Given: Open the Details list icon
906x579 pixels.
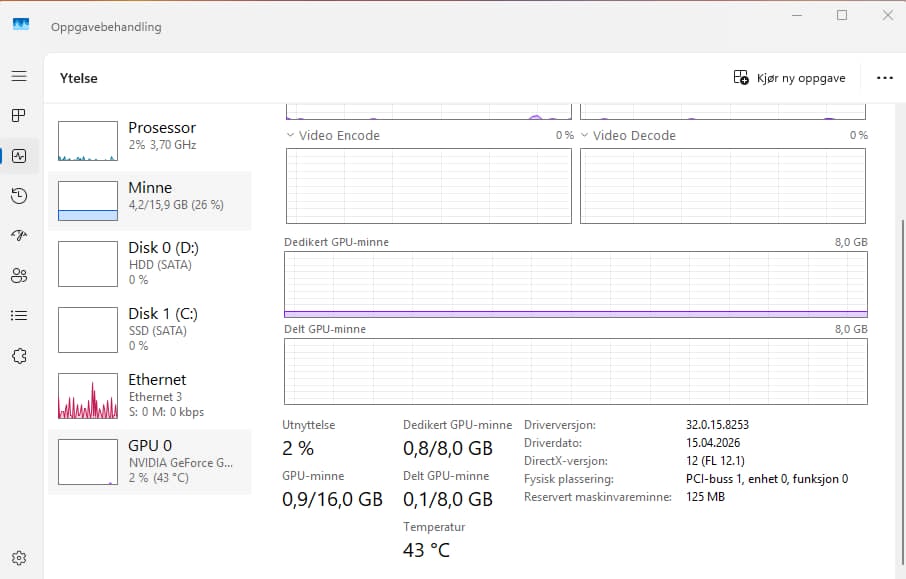Looking at the screenshot, I should click(x=19, y=316).
